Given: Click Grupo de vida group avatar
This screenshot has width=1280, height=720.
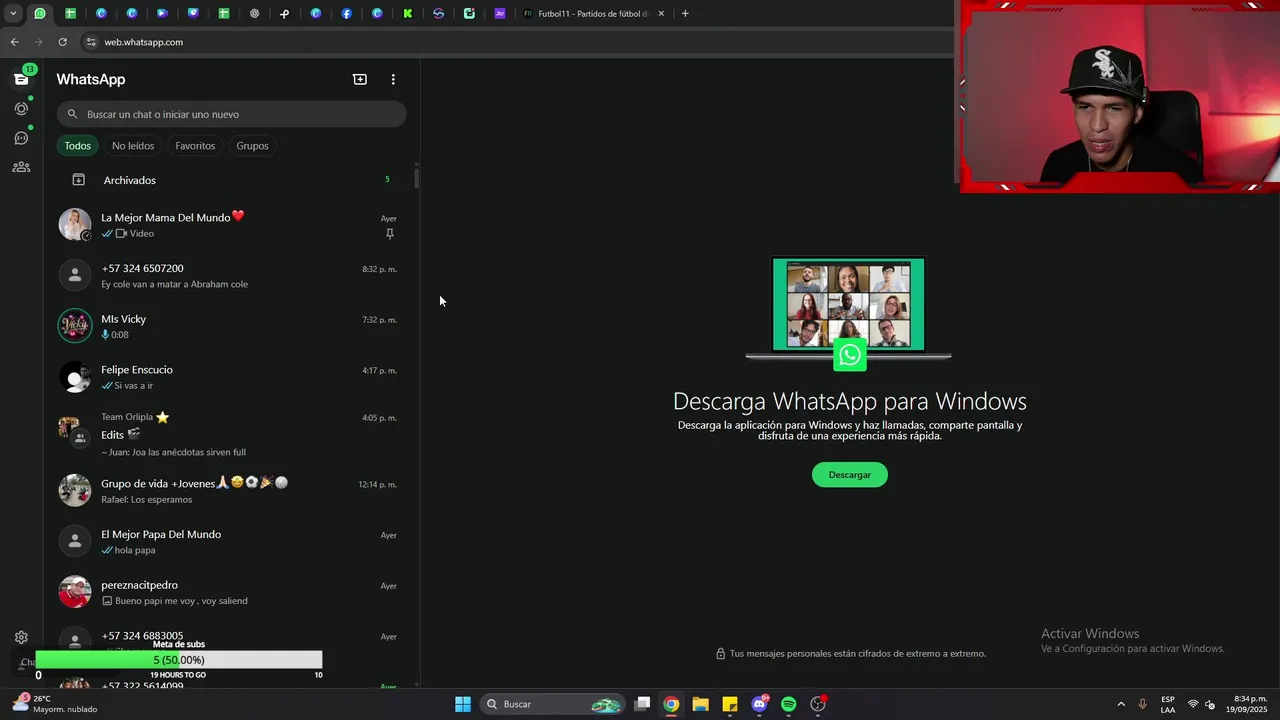Looking at the screenshot, I should point(75,490).
